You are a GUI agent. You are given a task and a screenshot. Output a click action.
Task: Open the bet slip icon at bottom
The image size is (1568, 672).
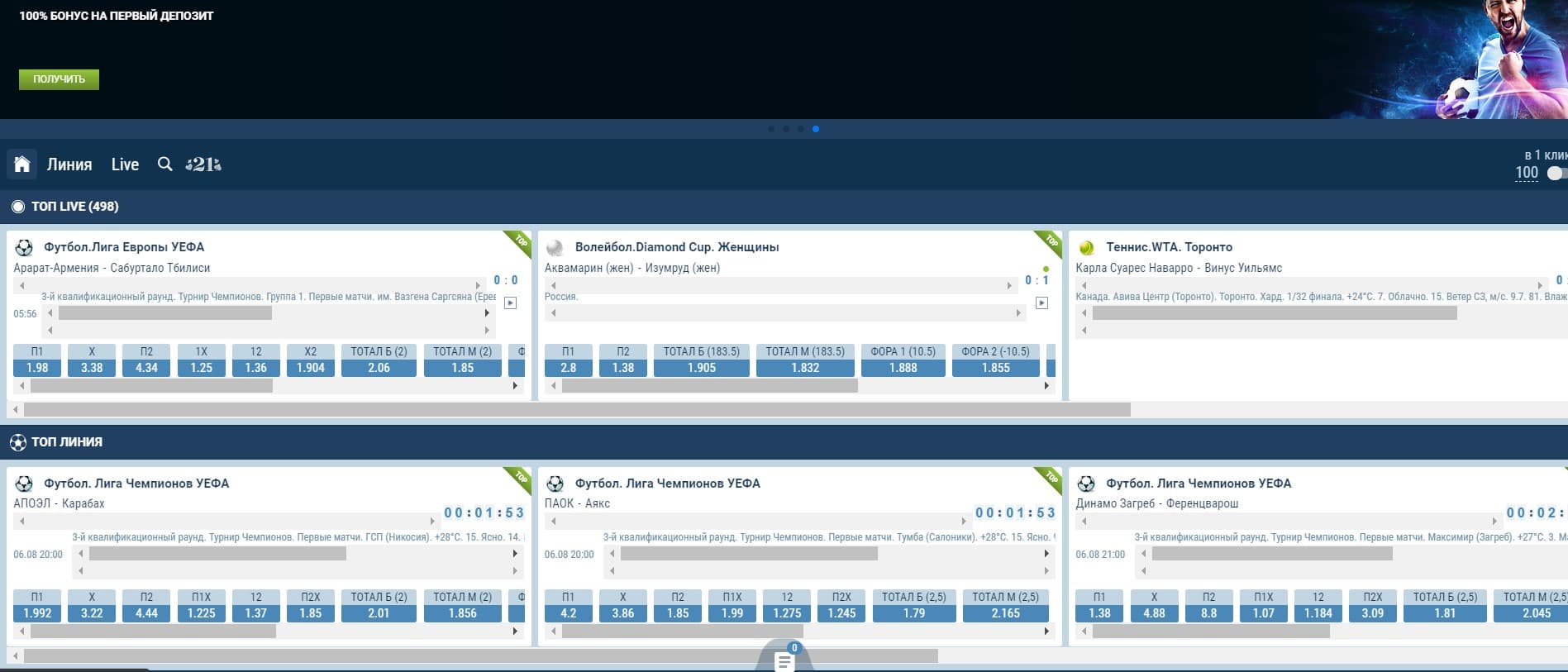click(x=784, y=661)
